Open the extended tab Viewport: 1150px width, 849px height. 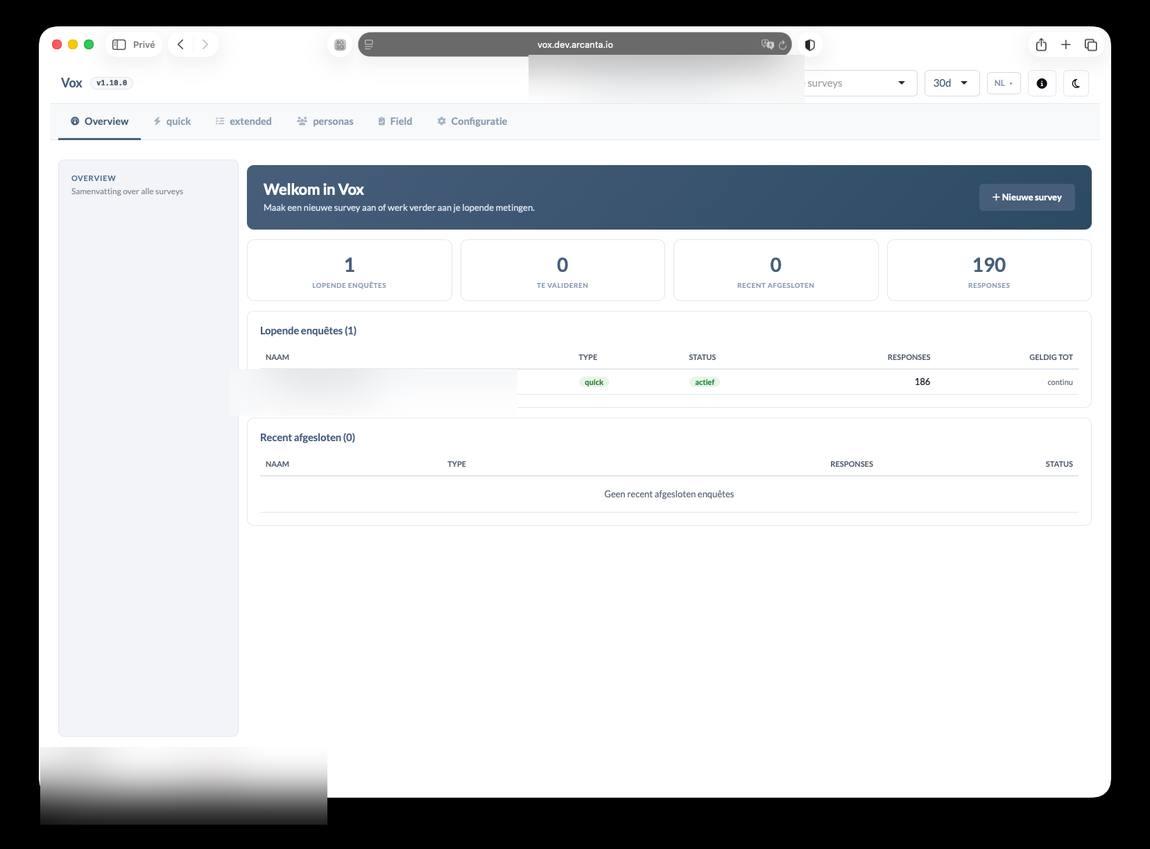243,122
